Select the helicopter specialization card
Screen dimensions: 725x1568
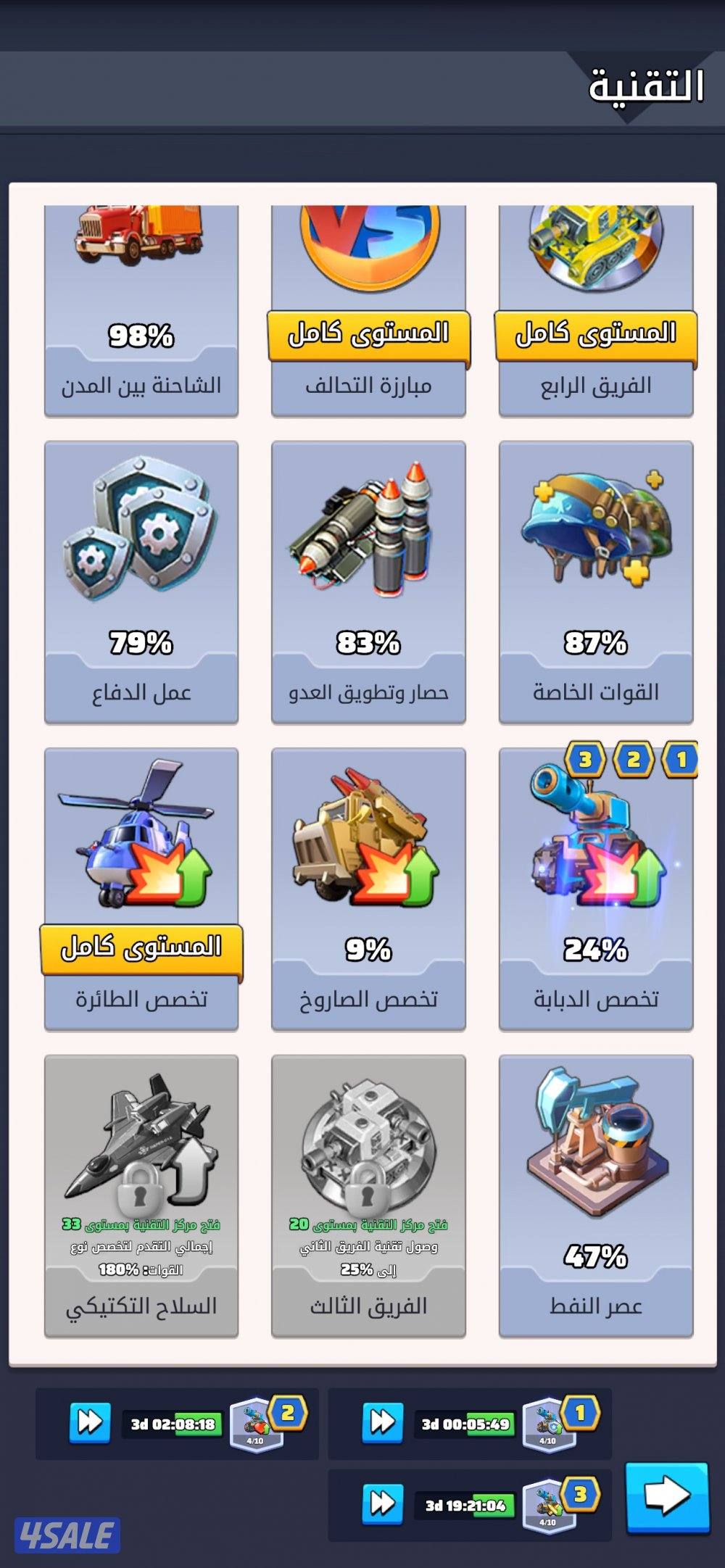tap(141, 889)
